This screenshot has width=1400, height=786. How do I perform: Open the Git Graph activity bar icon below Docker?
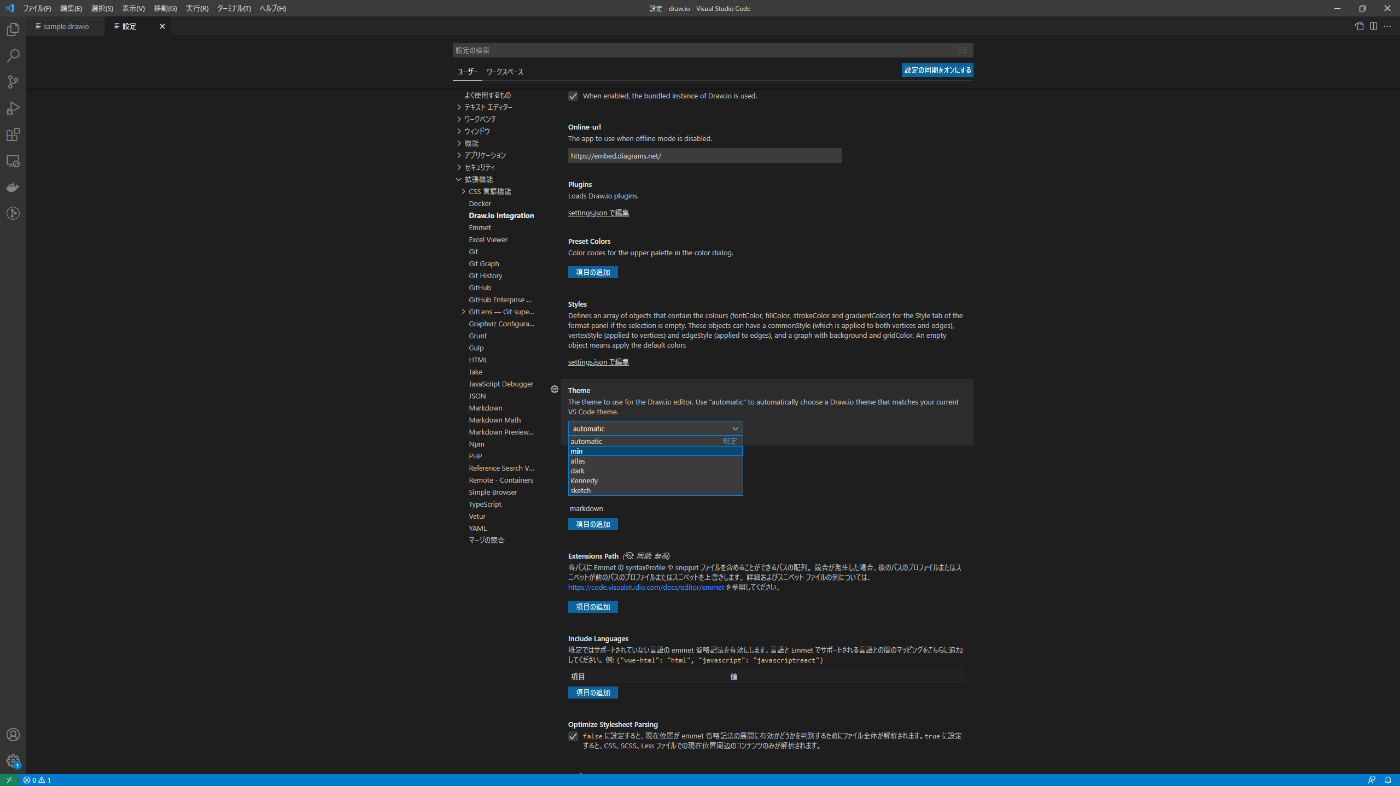(13, 213)
